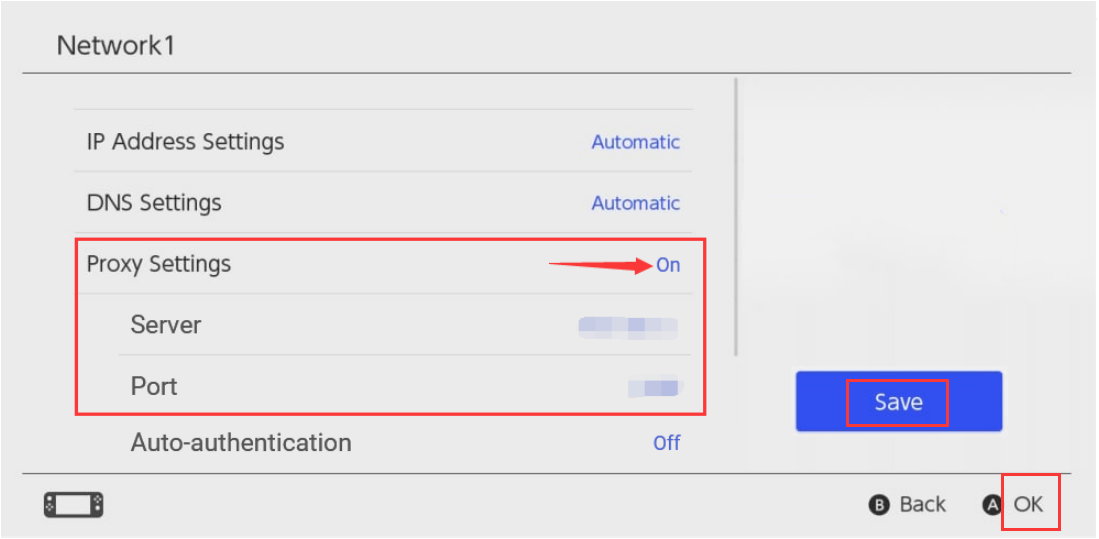Select the Auto-authentication row label
1099x539 pixels.
click(x=241, y=443)
